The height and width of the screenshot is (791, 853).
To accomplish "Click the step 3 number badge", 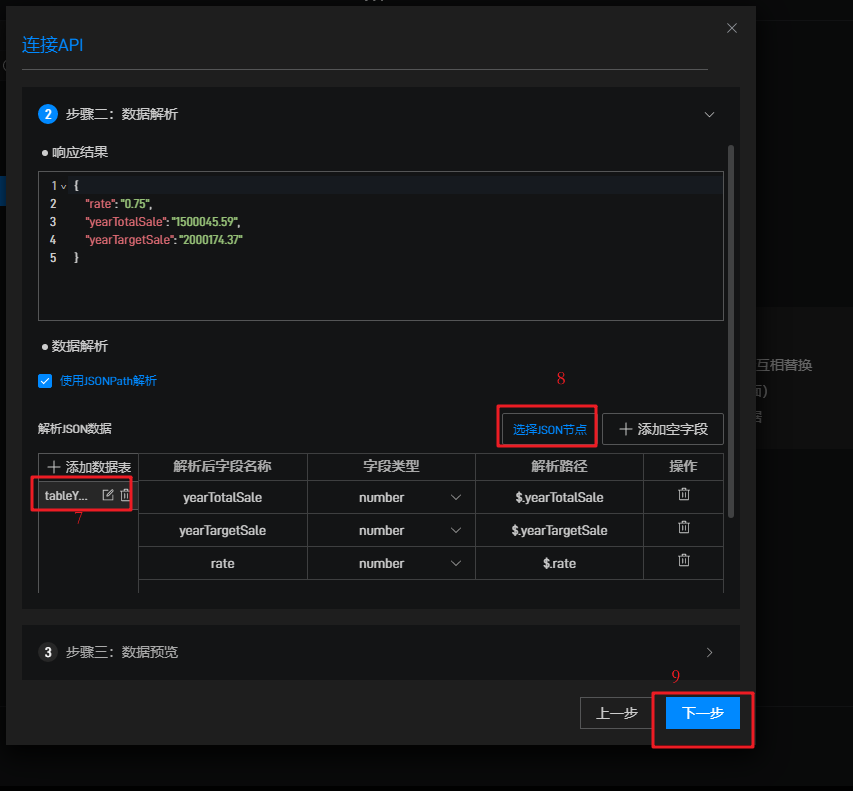I will point(48,652).
